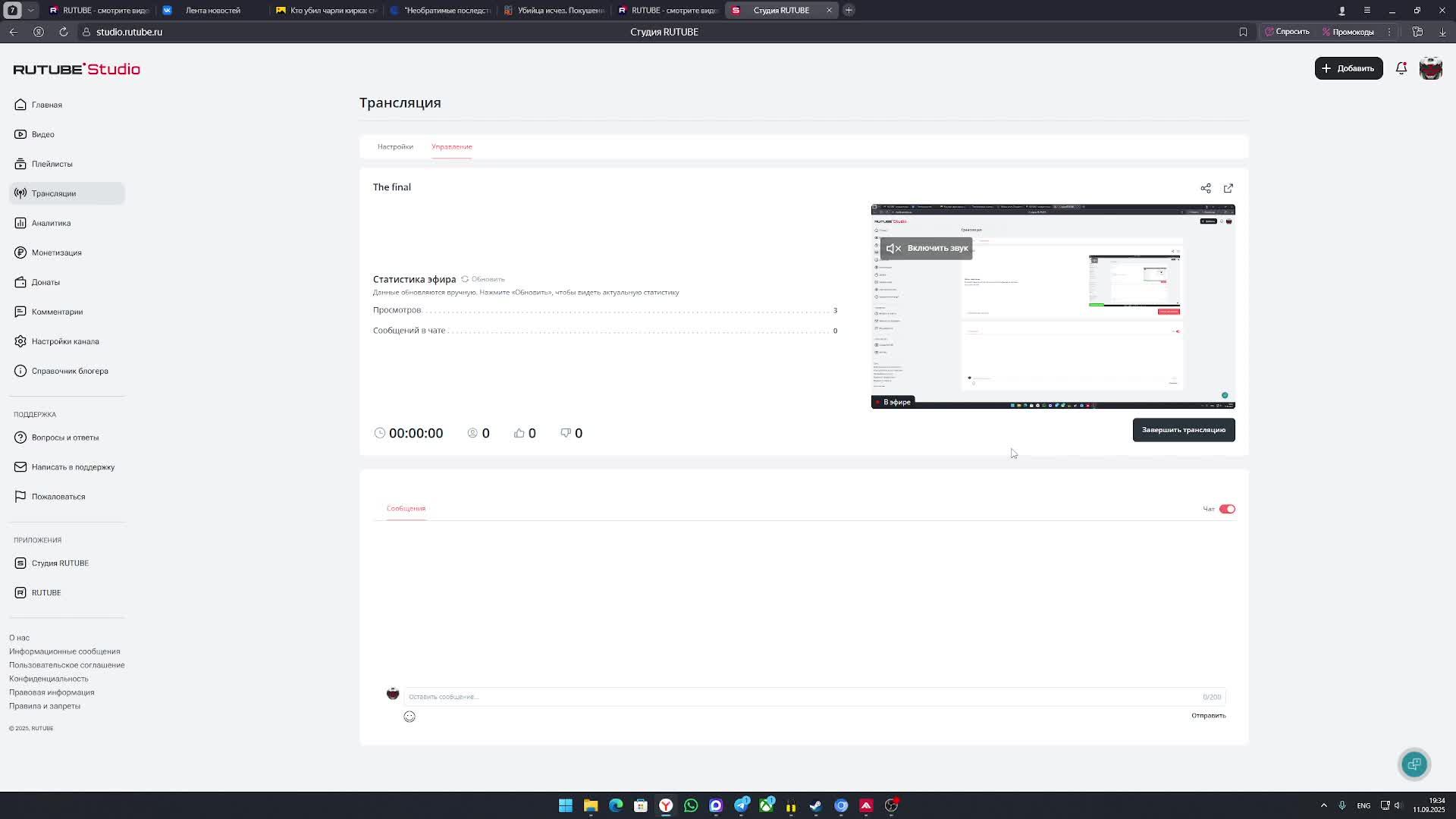
Task: Click the share icon for the stream
Action: (1205, 188)
